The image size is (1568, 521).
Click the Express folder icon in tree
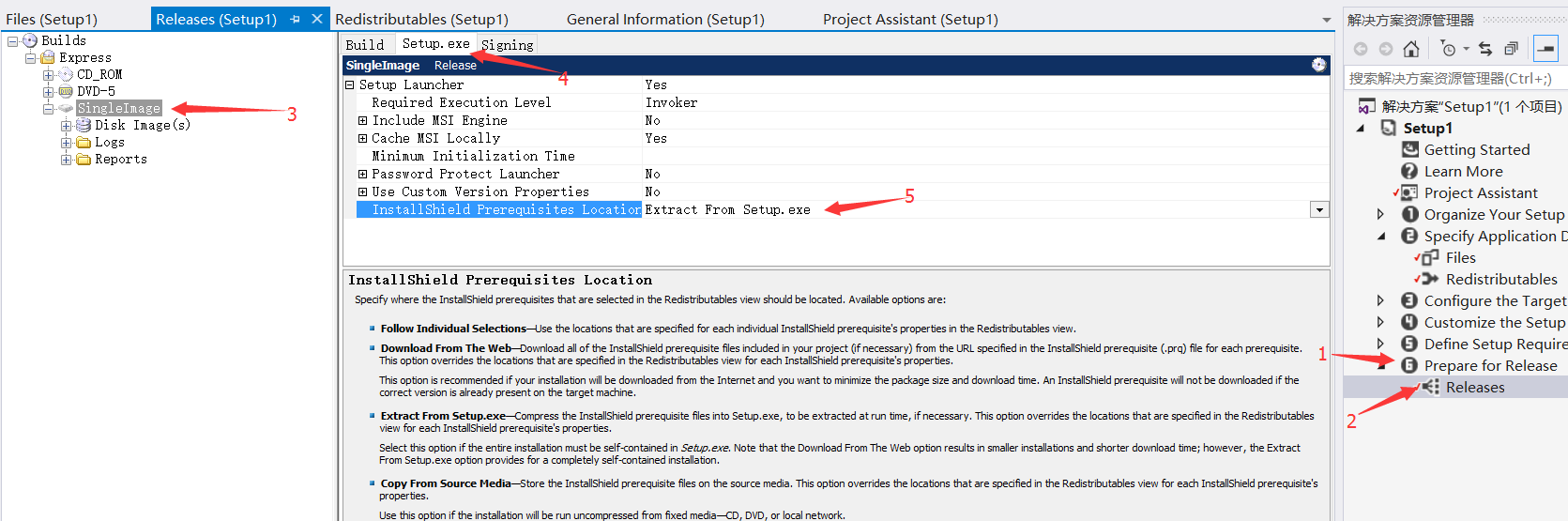coord(48,57)
